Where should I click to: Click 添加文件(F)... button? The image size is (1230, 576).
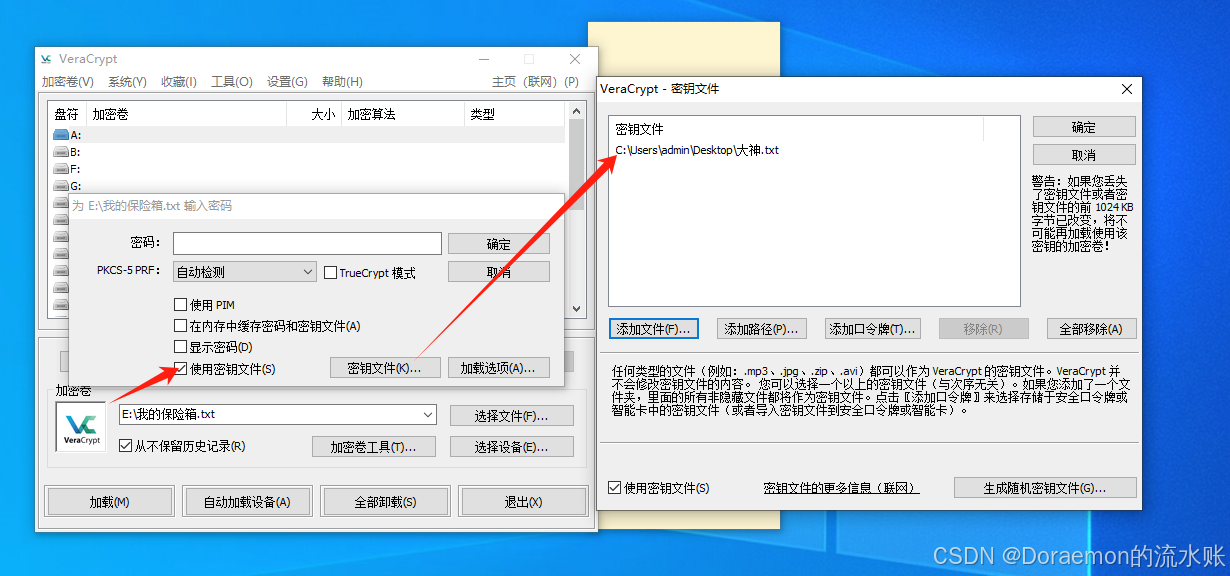click(654, 329)
